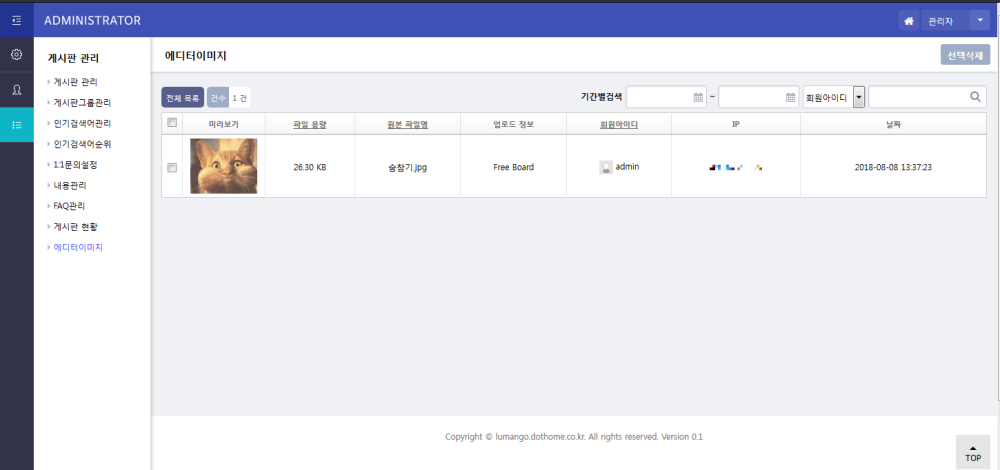Image resolution: width=1000 pixels, height=470 pixels.
Task: Focus the search keyword input field
Action: pos(919,97)
